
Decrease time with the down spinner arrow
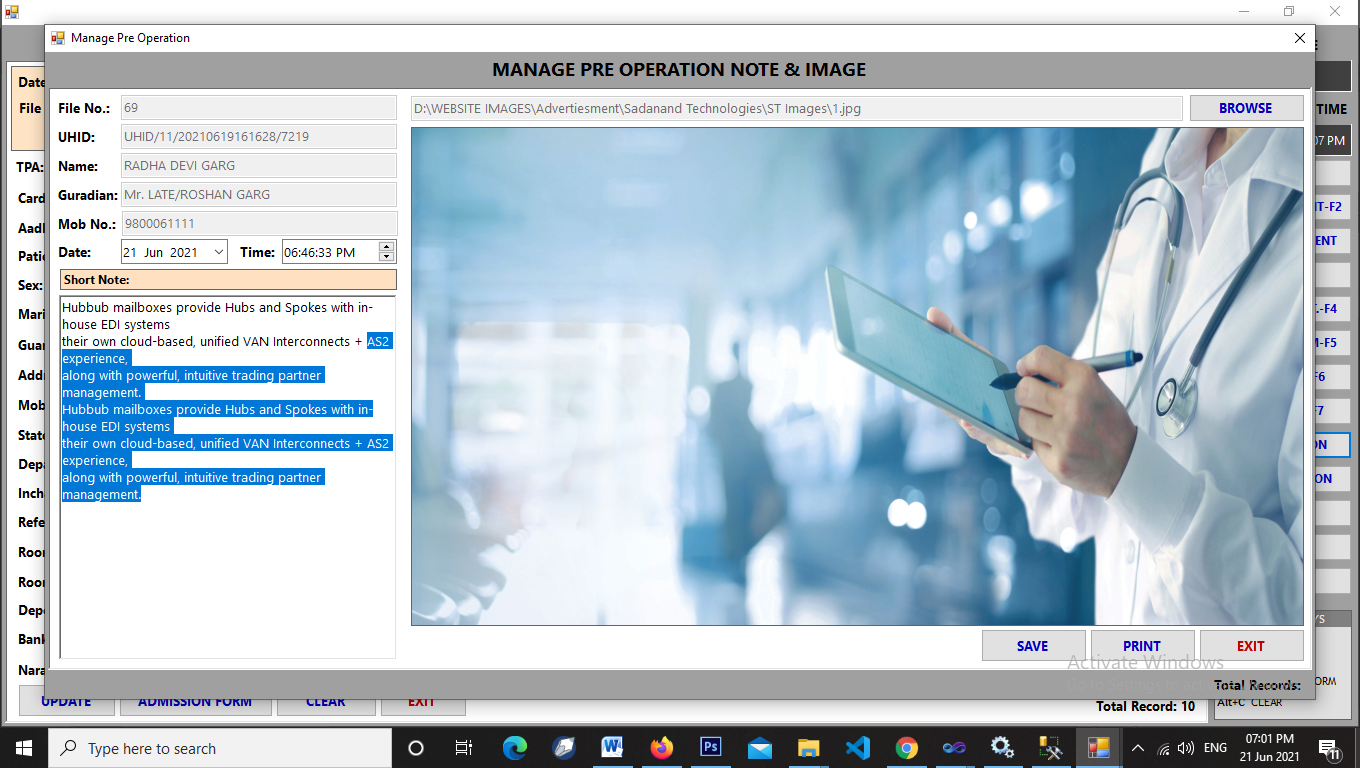tap(387, 257)
